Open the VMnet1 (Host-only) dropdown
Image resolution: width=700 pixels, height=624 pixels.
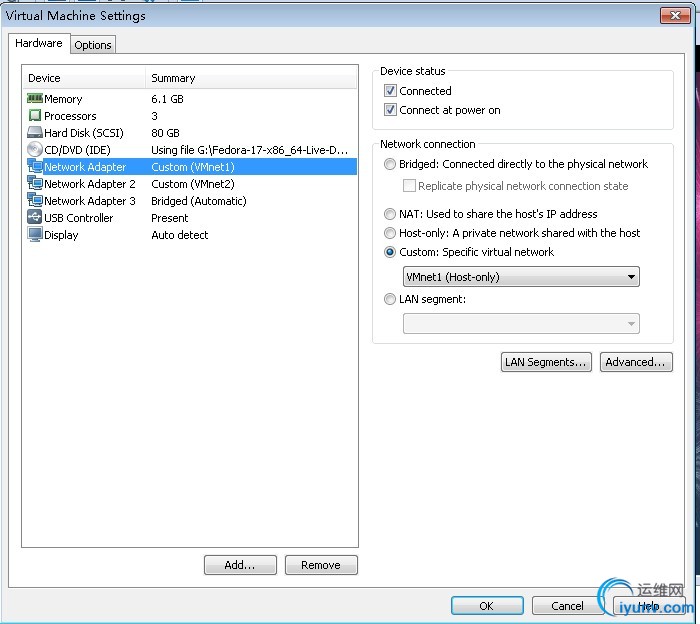point(521,277)
